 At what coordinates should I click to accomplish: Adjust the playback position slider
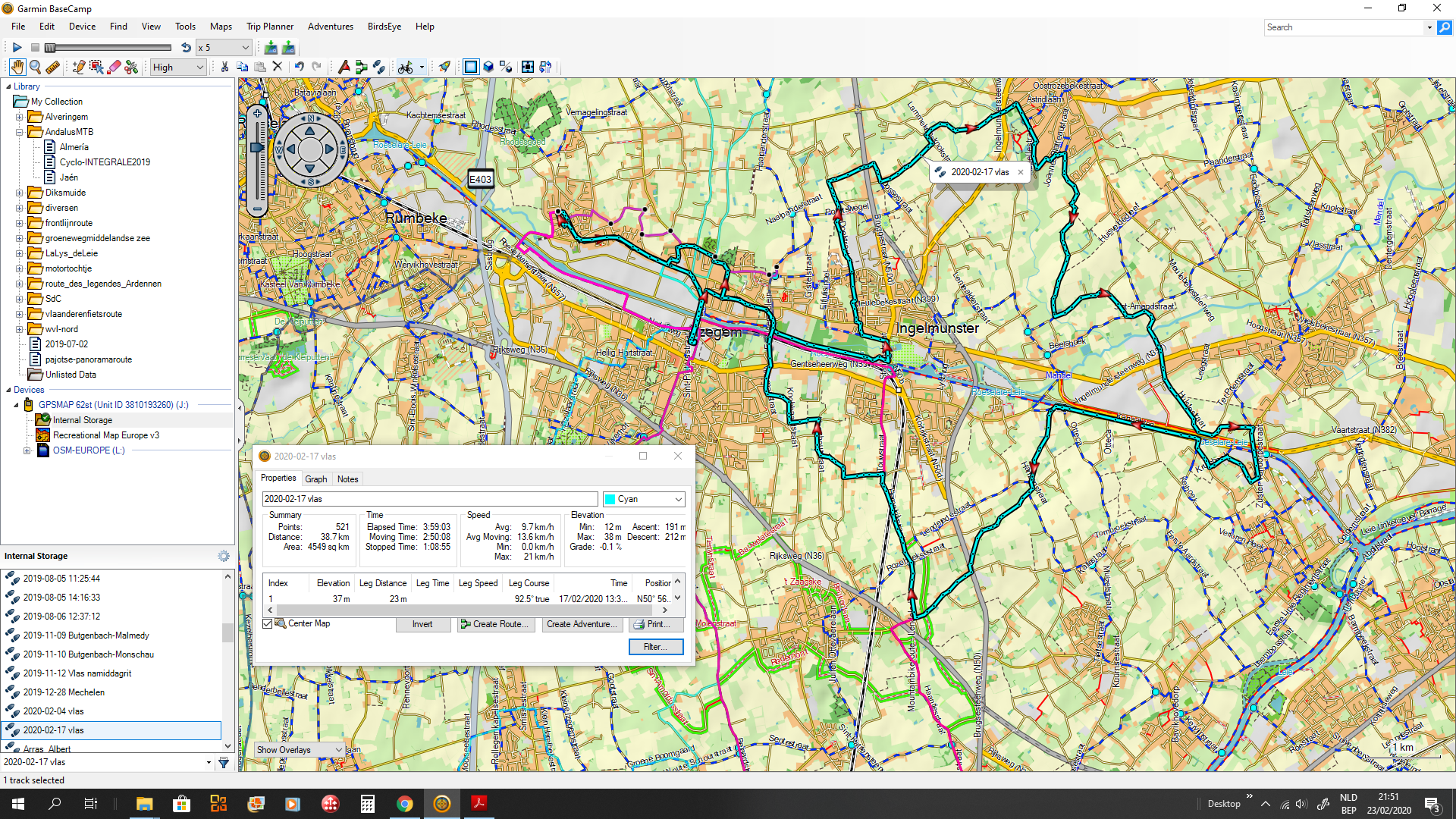pos(50,47)
